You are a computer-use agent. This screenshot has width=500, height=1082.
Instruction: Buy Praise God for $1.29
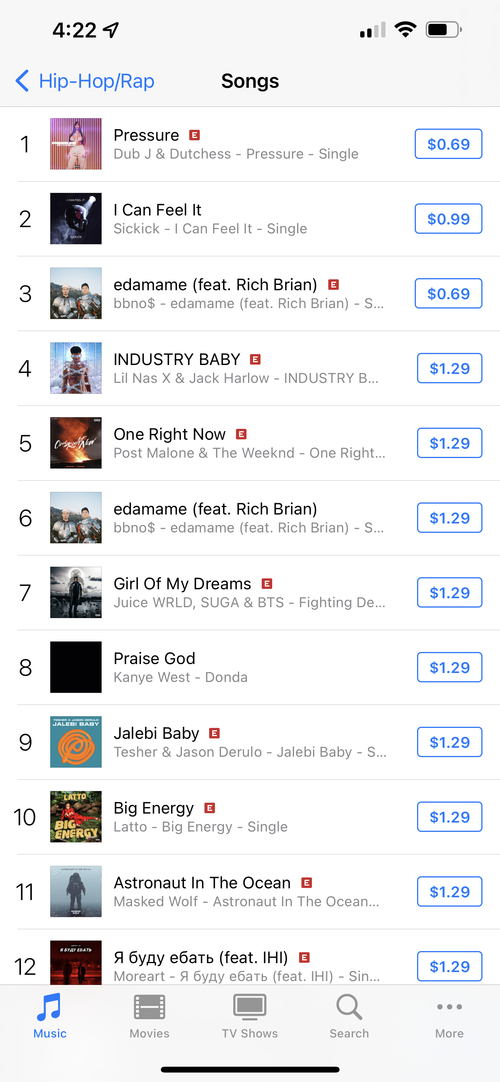450,667
